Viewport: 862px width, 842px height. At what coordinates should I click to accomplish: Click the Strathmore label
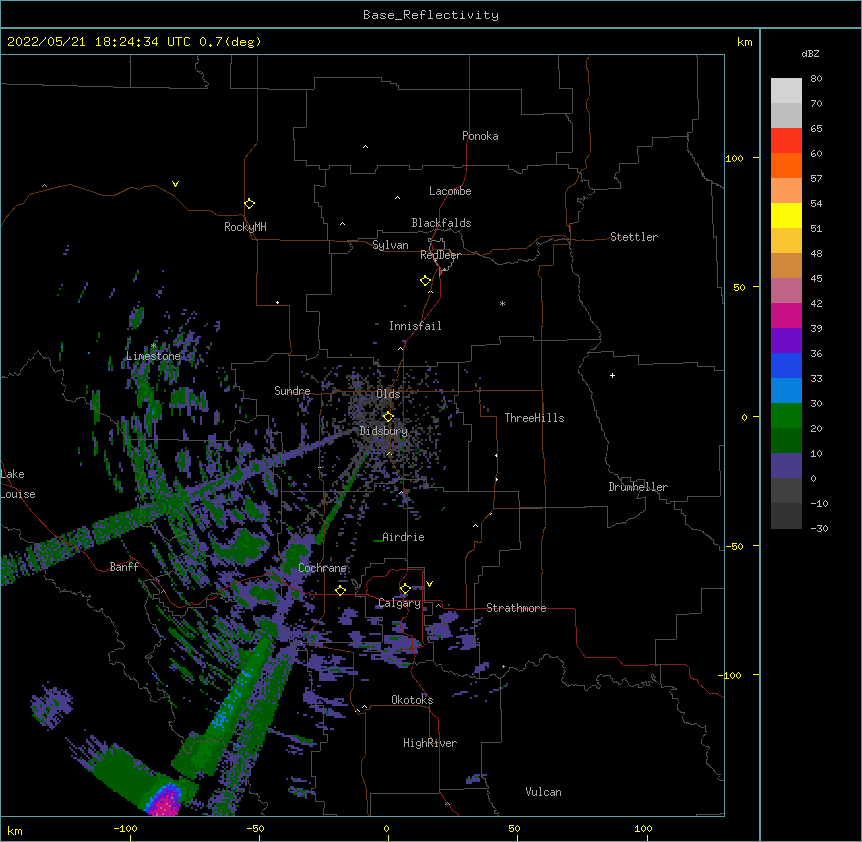pos(516,608)
